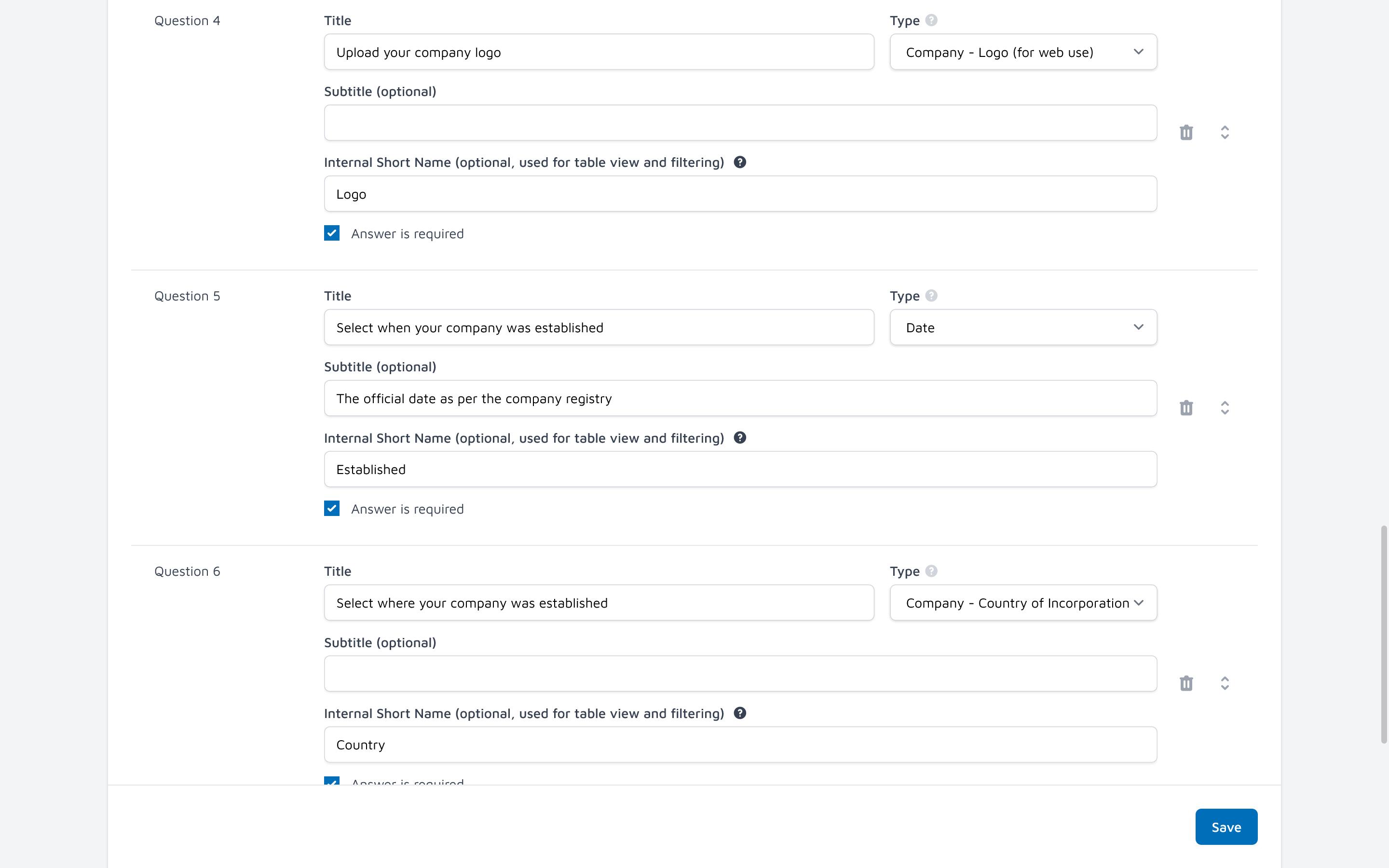Toggle Answer is required for Question 5
Viewport: 1389px width, 868px height.
(x=332, y=508)
